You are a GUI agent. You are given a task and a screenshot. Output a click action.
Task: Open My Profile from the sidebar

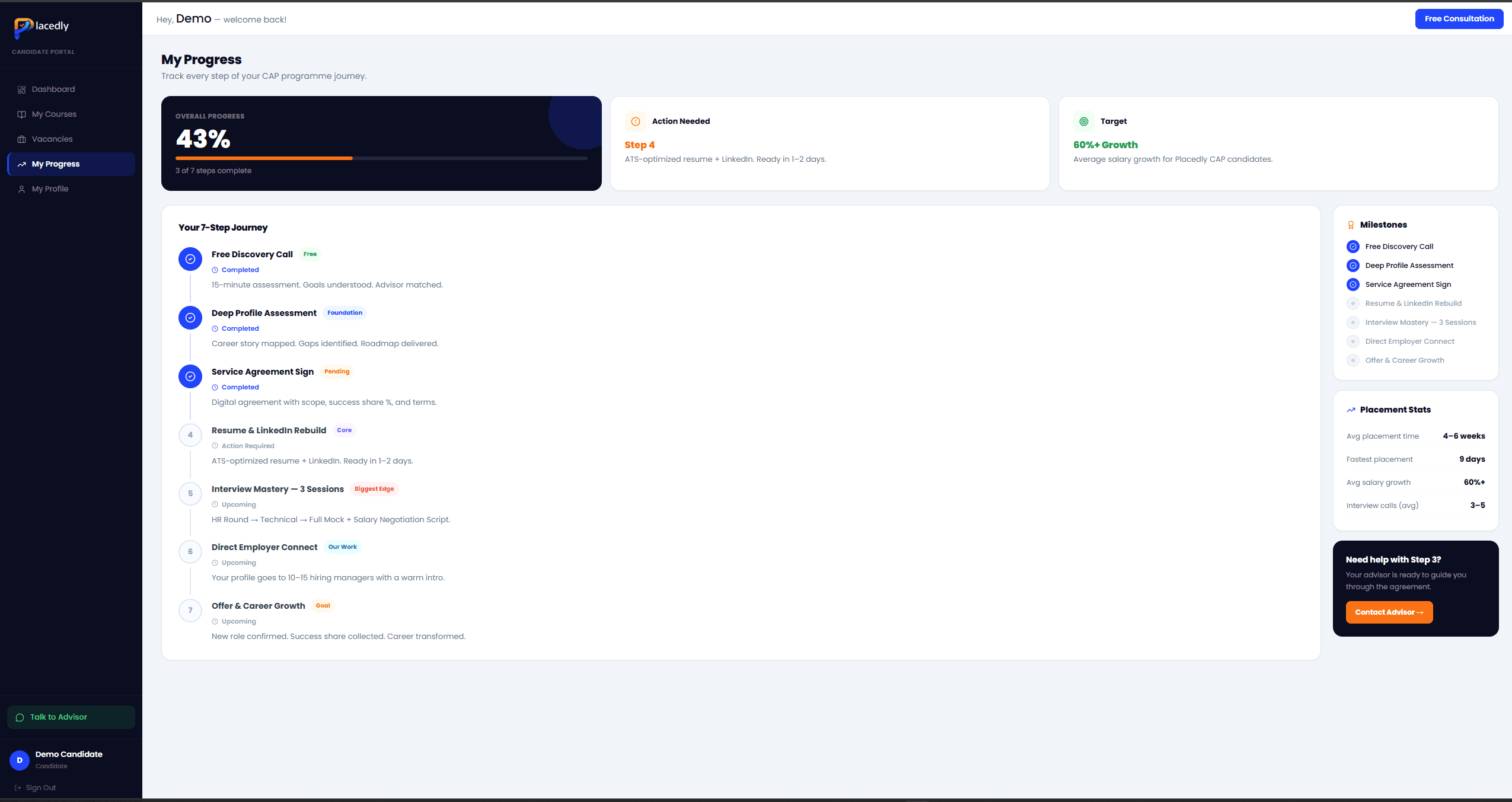(71, 189)
